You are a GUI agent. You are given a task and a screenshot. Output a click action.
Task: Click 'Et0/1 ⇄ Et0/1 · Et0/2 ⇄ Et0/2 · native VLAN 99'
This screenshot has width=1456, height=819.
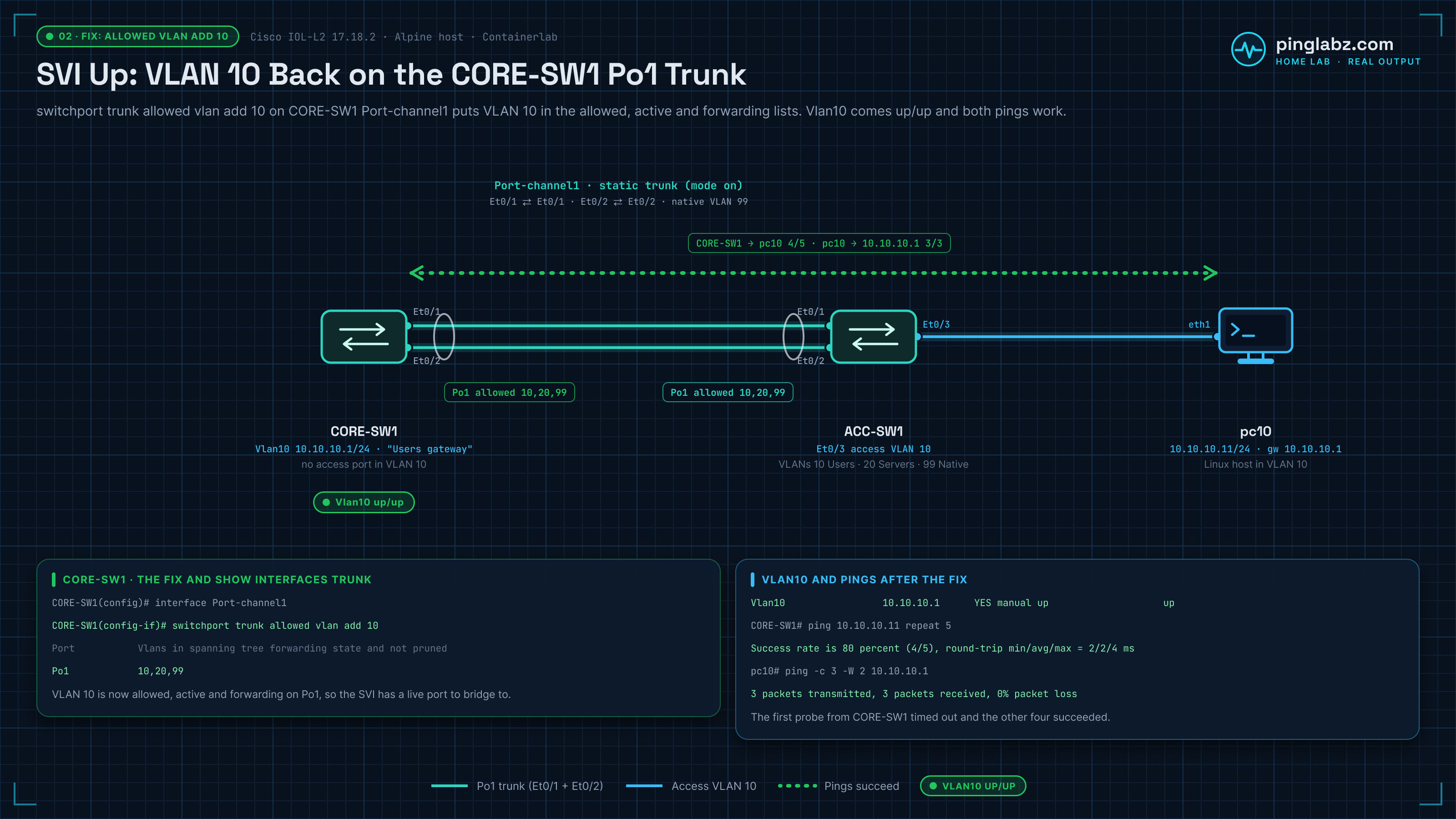click(618, 202)
